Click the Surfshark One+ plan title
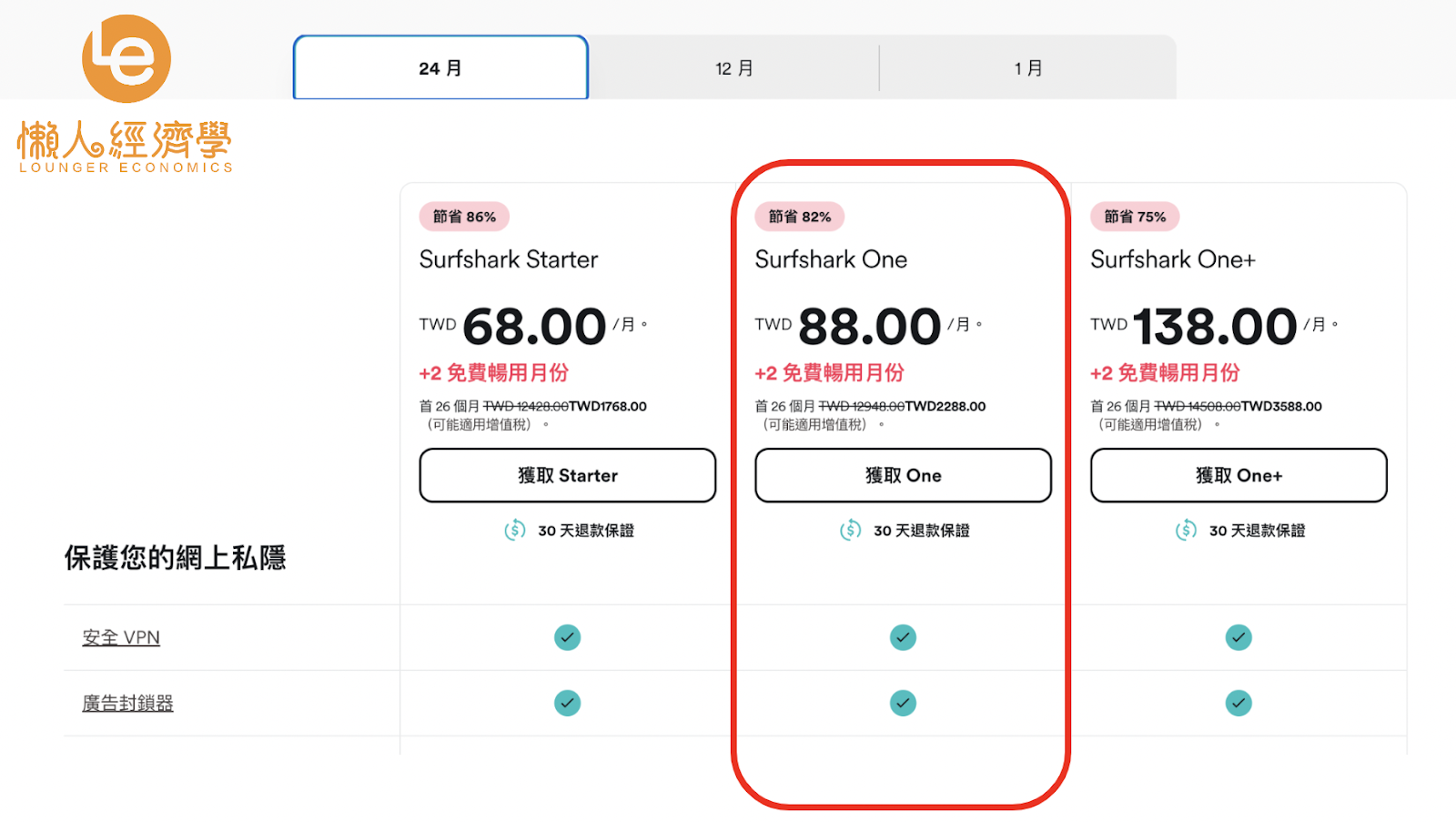1456x822 pixels. click(1173, 259)
